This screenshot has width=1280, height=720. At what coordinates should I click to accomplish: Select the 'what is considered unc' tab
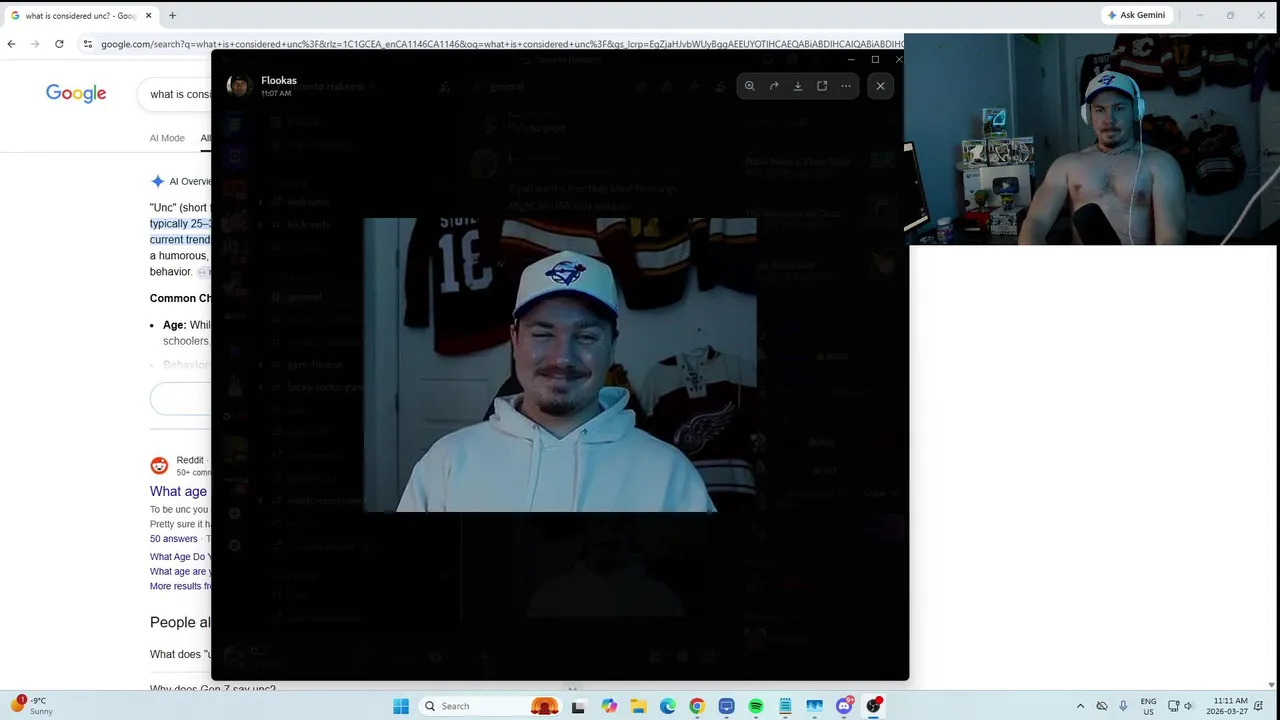[80, 16]
